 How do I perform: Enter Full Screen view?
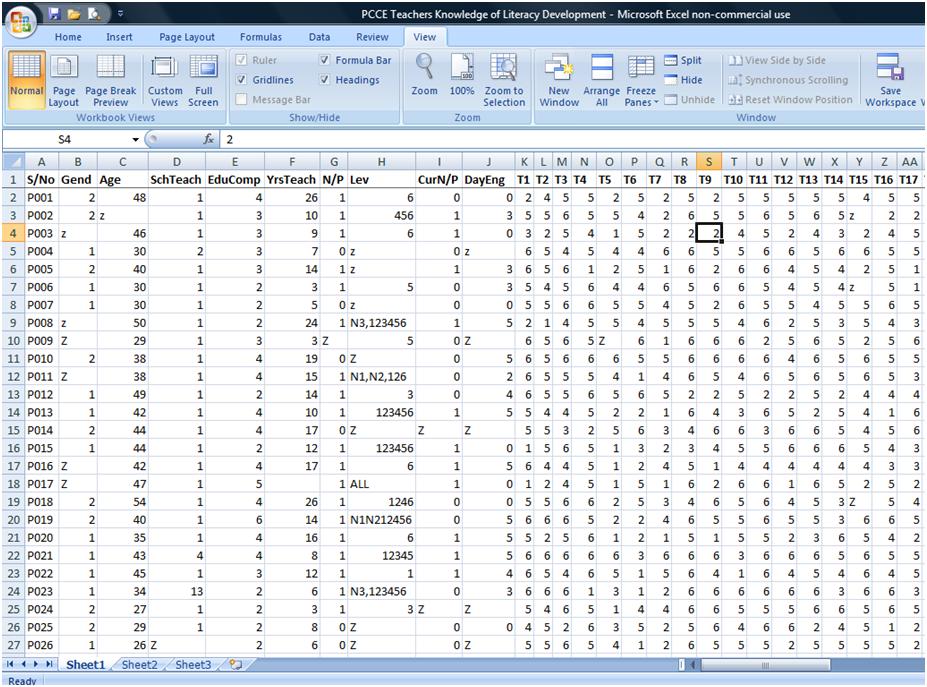point(203,80)
